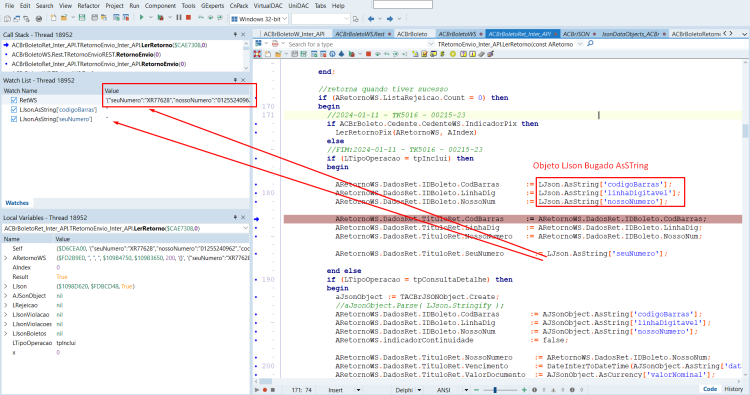The image size is (750, 395).
Task: Click the blue Back navigation arrow
Action: [x=371, y=19]
